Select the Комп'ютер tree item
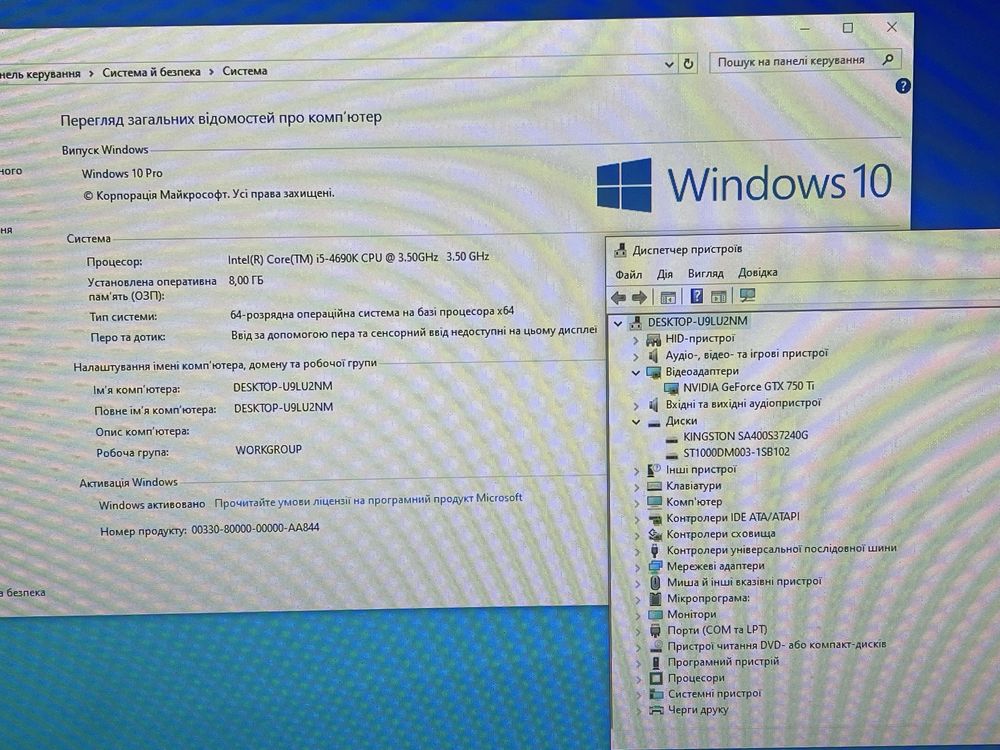Viewport: 1000px width, 750px height. (x=694, y=501)
